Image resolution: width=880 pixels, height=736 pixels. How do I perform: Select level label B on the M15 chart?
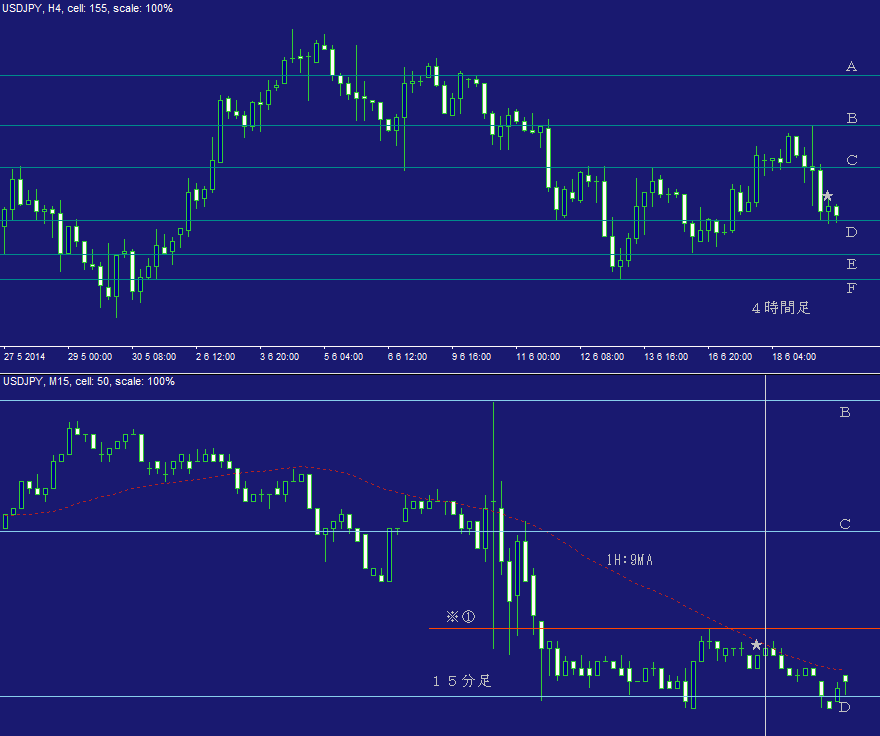pyautogui.click(x=845, y=412)
